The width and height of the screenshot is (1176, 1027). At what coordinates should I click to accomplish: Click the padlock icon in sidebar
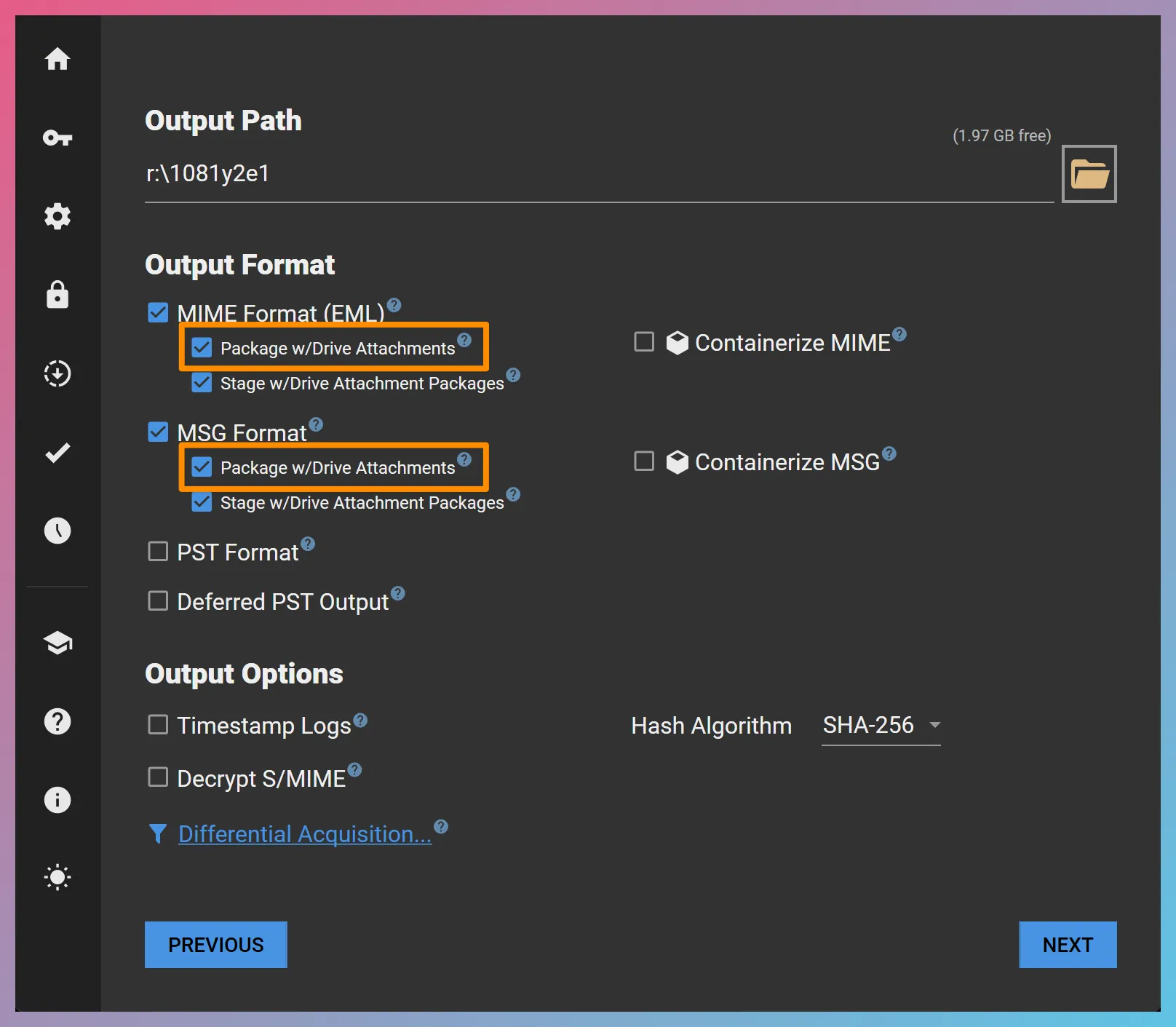point(57,295)
